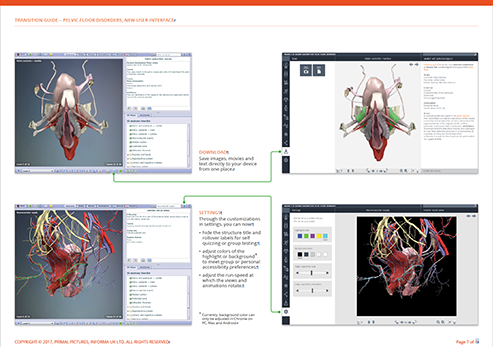
Task: Pick the cyan highlight color swatch
Action: [x=325, y=236]
